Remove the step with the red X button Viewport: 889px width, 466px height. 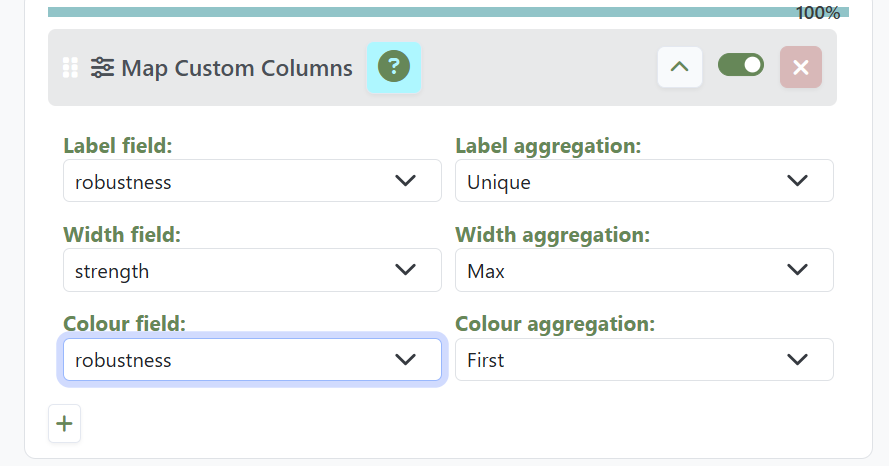(800, 67)
